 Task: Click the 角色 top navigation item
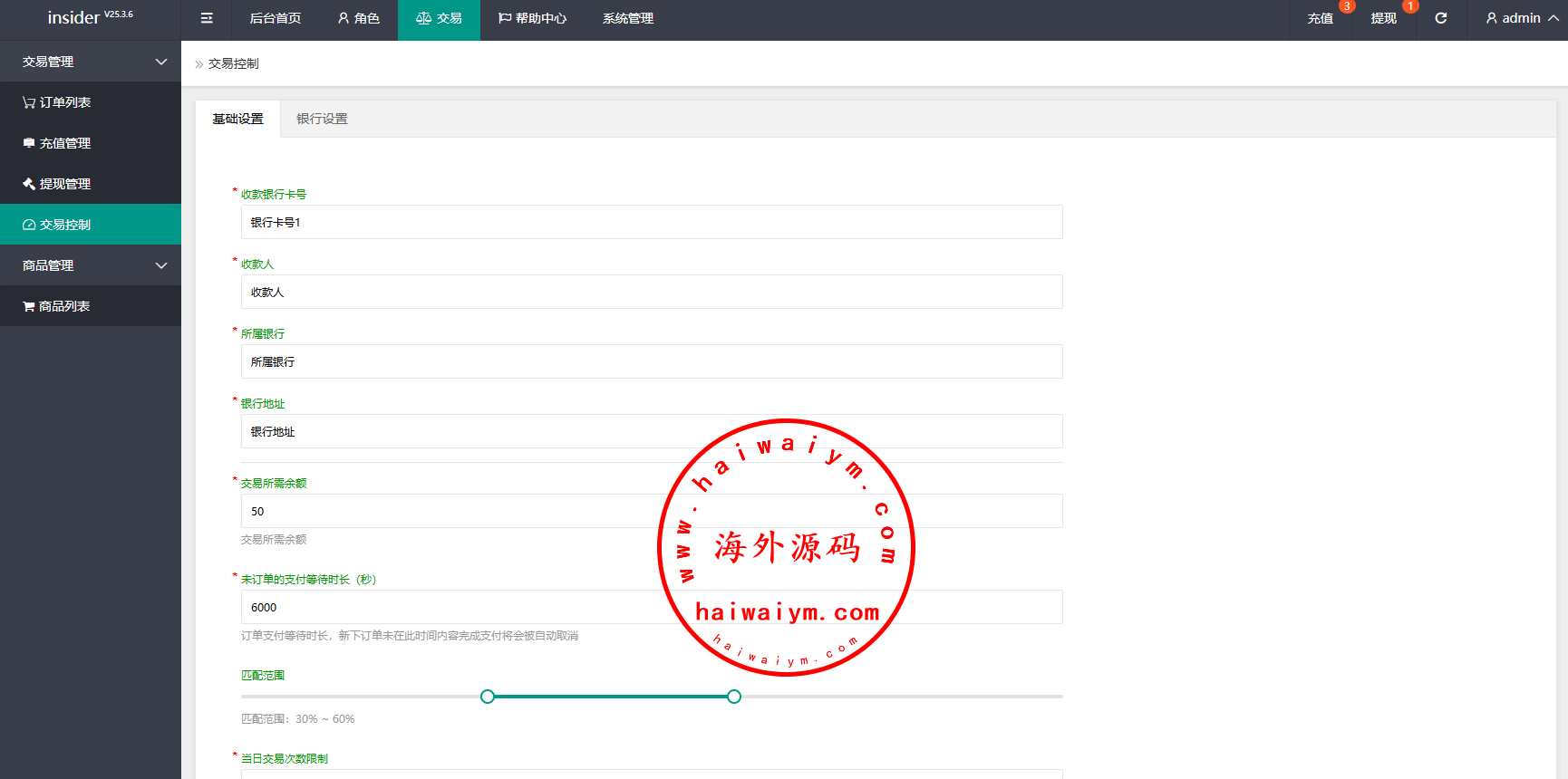click(x=359, y=18)
